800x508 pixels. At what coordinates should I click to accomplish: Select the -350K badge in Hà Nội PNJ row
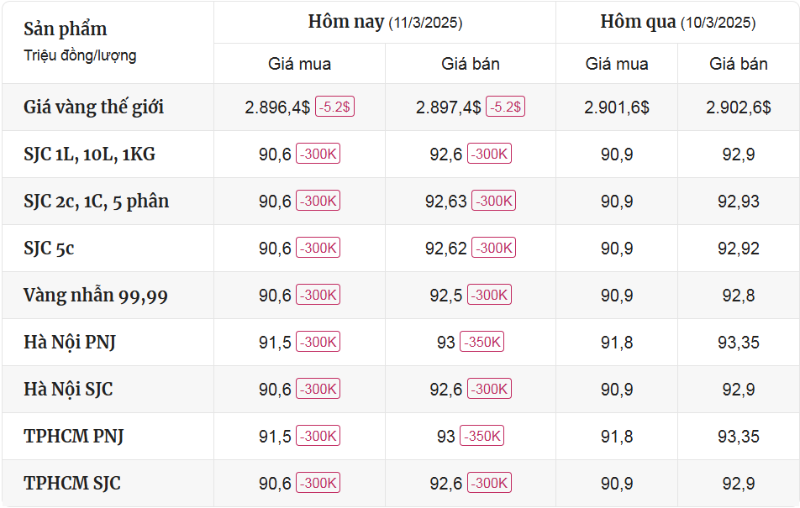tap(482, 342)
